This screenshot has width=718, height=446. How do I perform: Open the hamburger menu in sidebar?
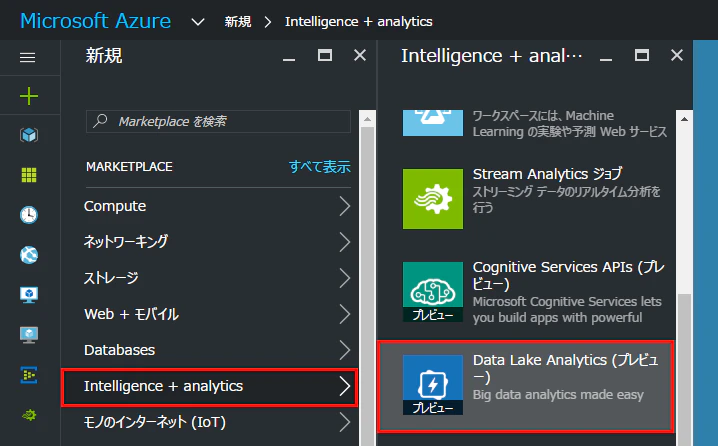pyautogui.click(x=27, y=57)
